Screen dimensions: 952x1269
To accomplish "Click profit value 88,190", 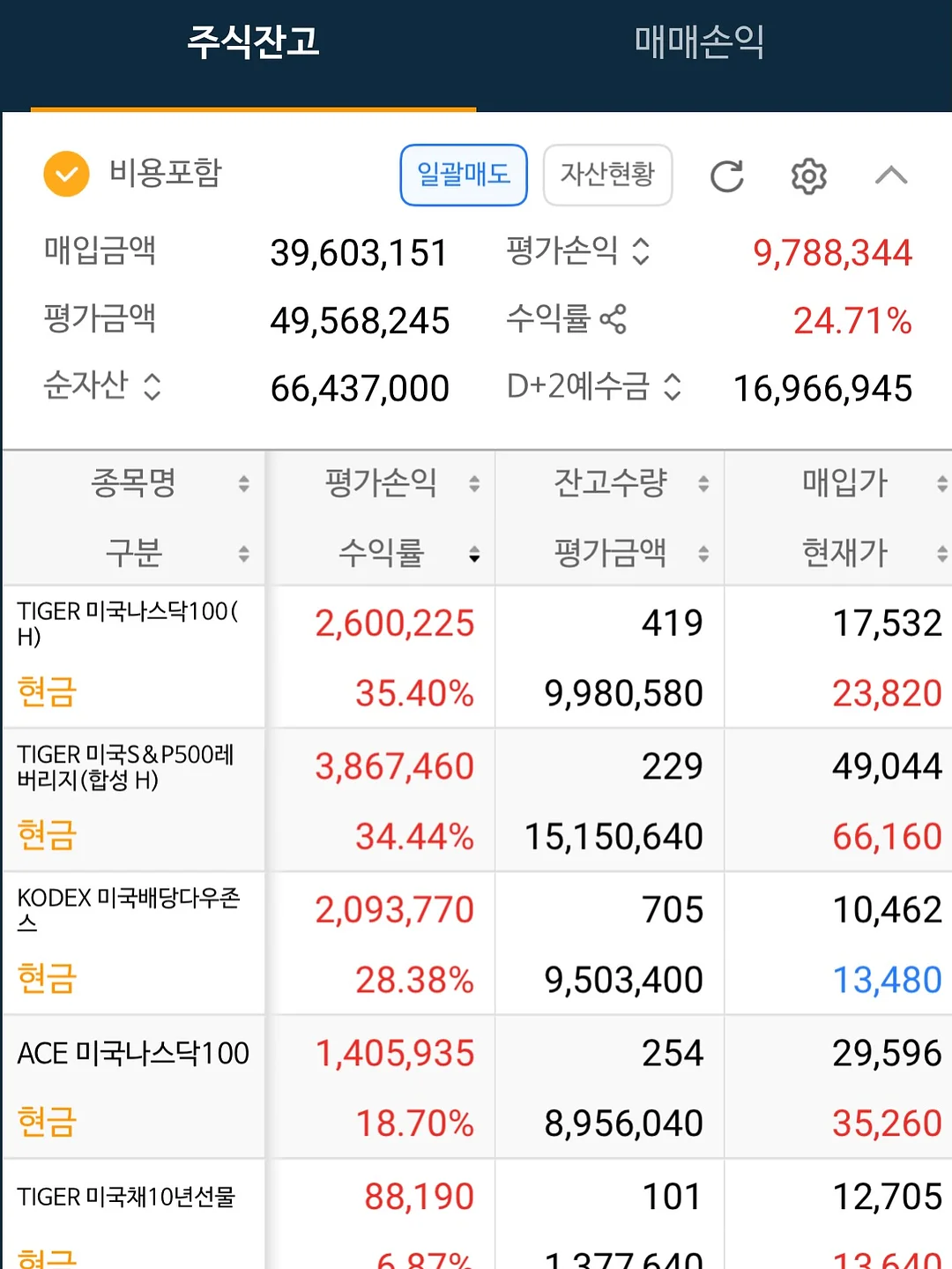I will pyautogui.click(x=420, y=1197).
